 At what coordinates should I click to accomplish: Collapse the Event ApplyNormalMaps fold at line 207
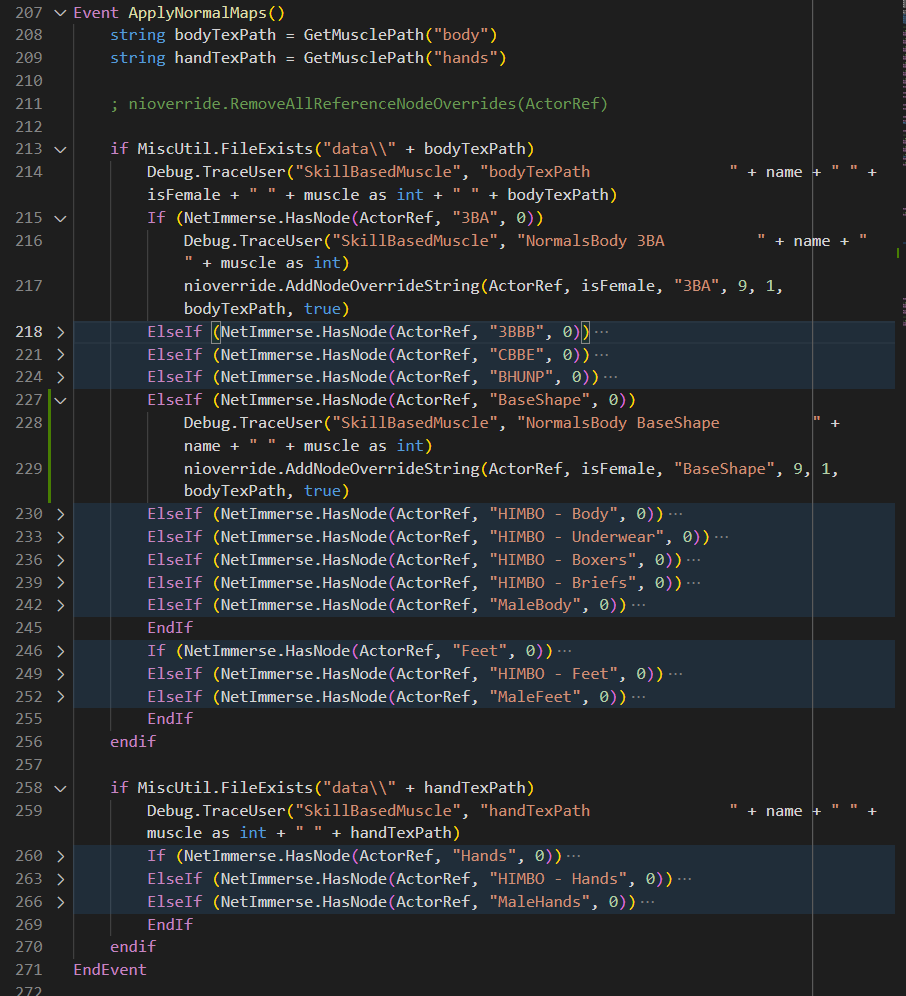[60, 13]
